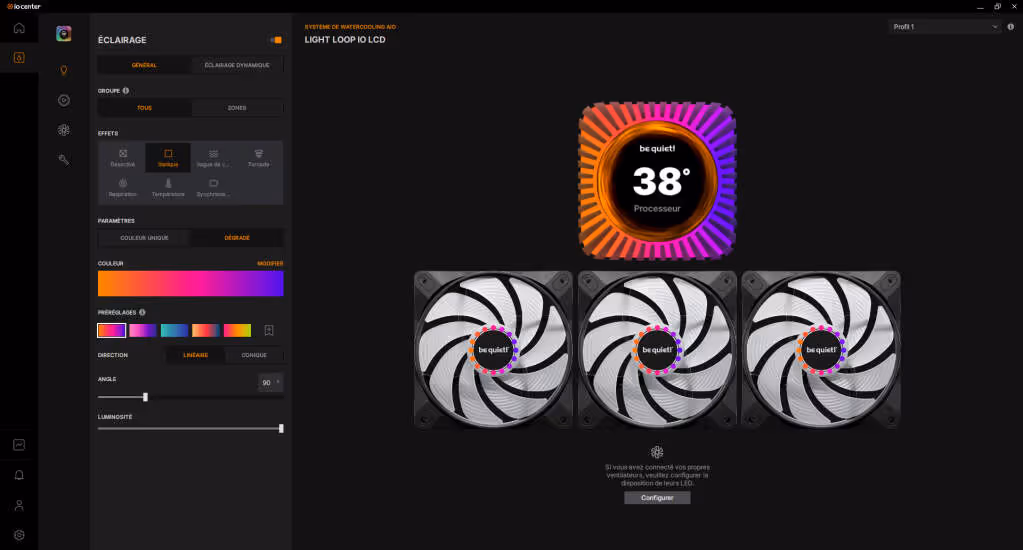Apply the peach-red-blue gradient preset
Screen dimensions: 1023x550
pyautogui.click(x=206, y=330)
